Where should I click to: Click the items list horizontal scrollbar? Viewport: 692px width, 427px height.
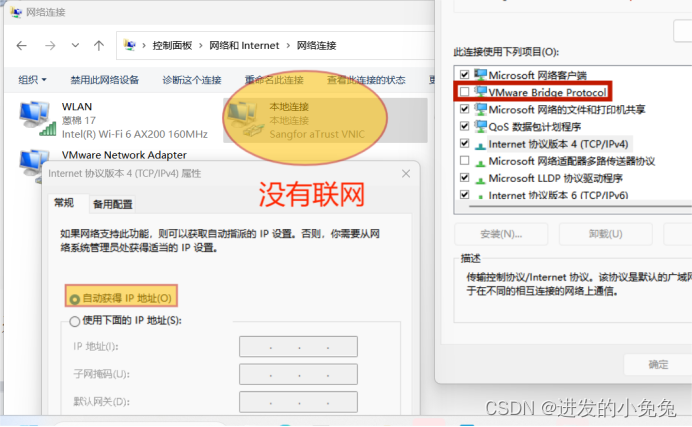coord(580,206)
